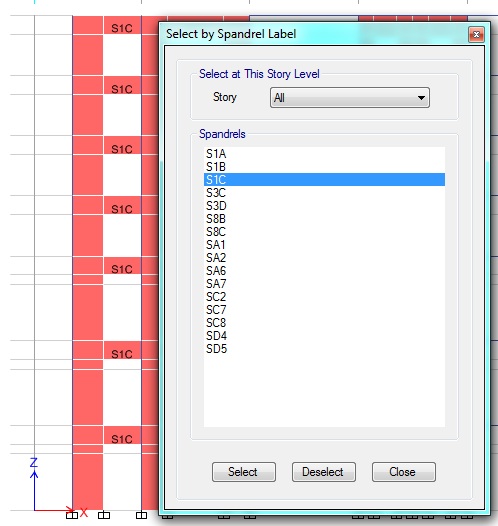This screenshot has width=498, height=526.
Task: Click the highlighted S1C list entry
Action: [324, 179]
